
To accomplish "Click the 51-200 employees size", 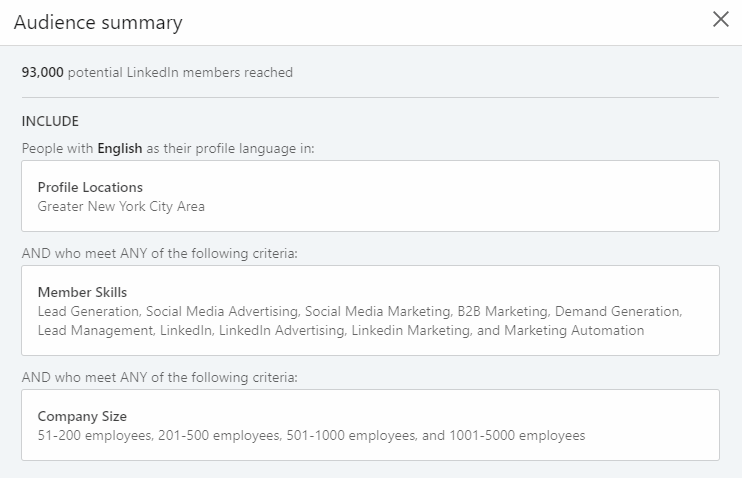I will [x=93, y=435].
